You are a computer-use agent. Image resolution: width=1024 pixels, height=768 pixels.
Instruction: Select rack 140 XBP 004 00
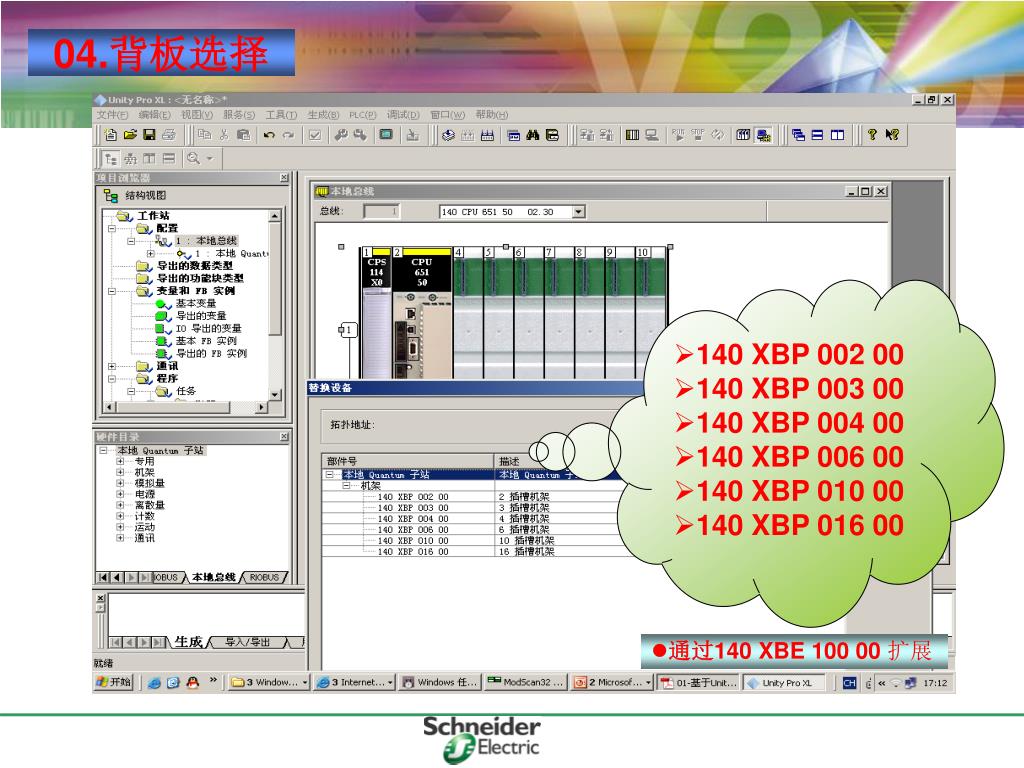[413, 519]
